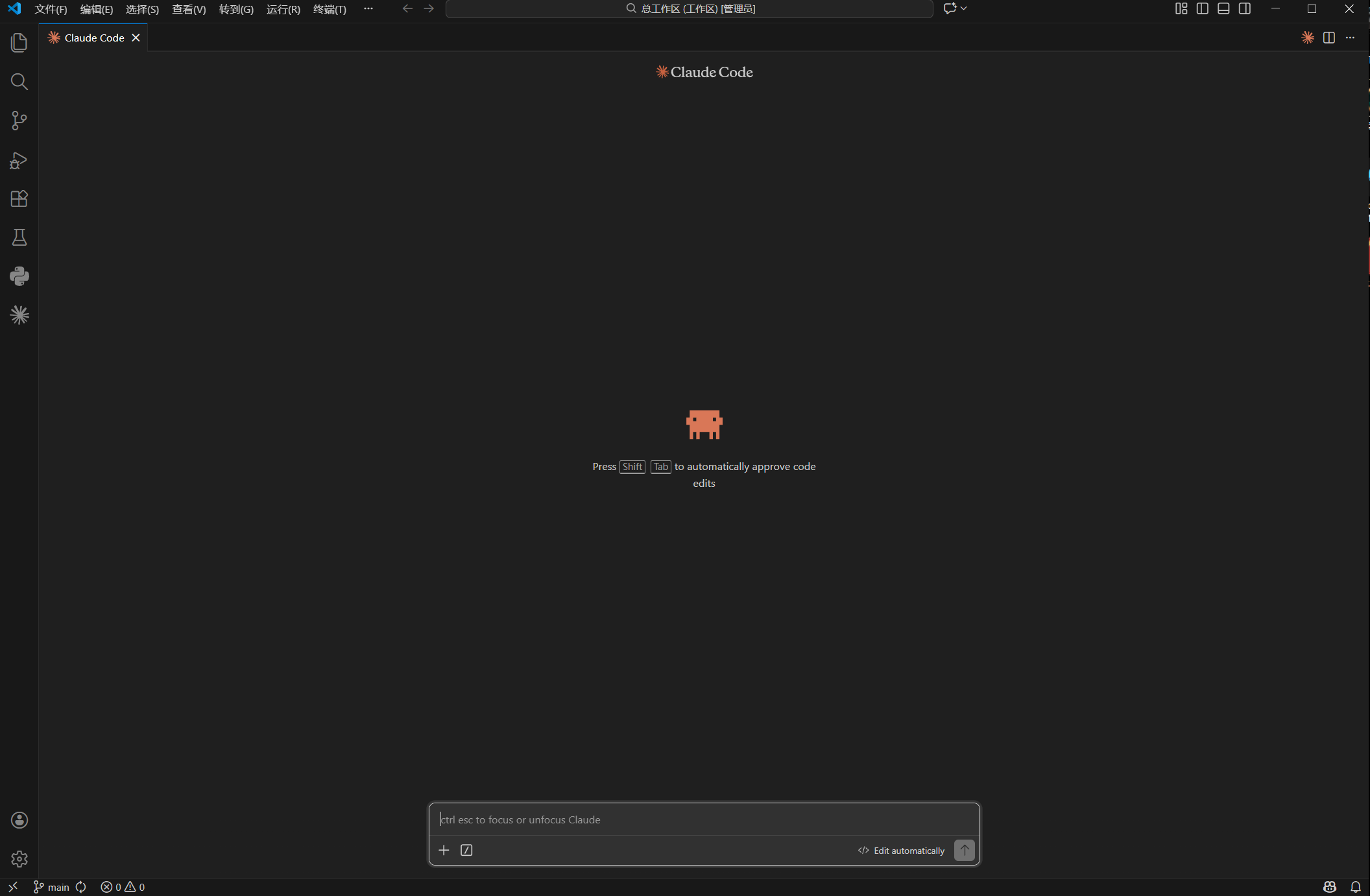Open the 运行(R) menu
Image resolution: width=1370 pixels, height=896 pixels.
[x=283, y=9]
